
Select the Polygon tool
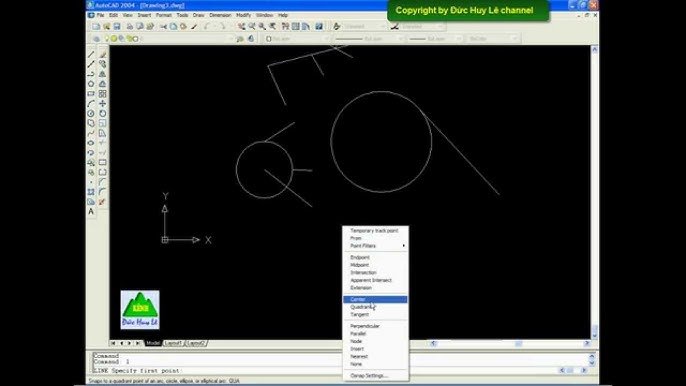[91, 84]
